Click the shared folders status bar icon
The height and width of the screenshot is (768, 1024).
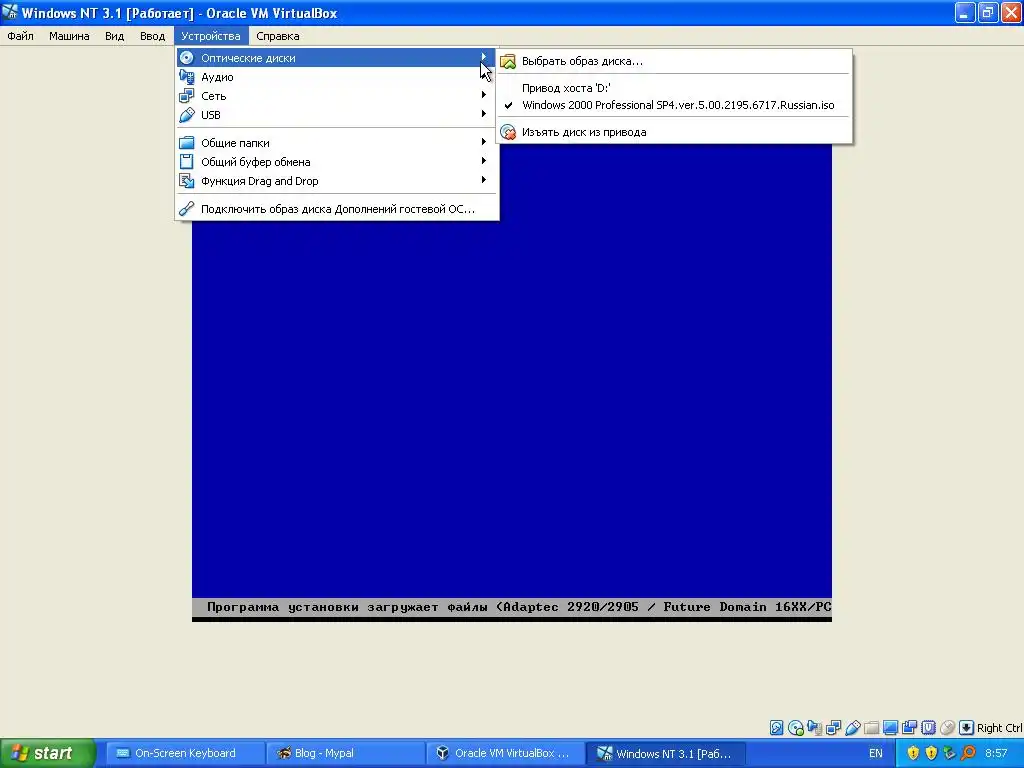(x=871, y=728)
